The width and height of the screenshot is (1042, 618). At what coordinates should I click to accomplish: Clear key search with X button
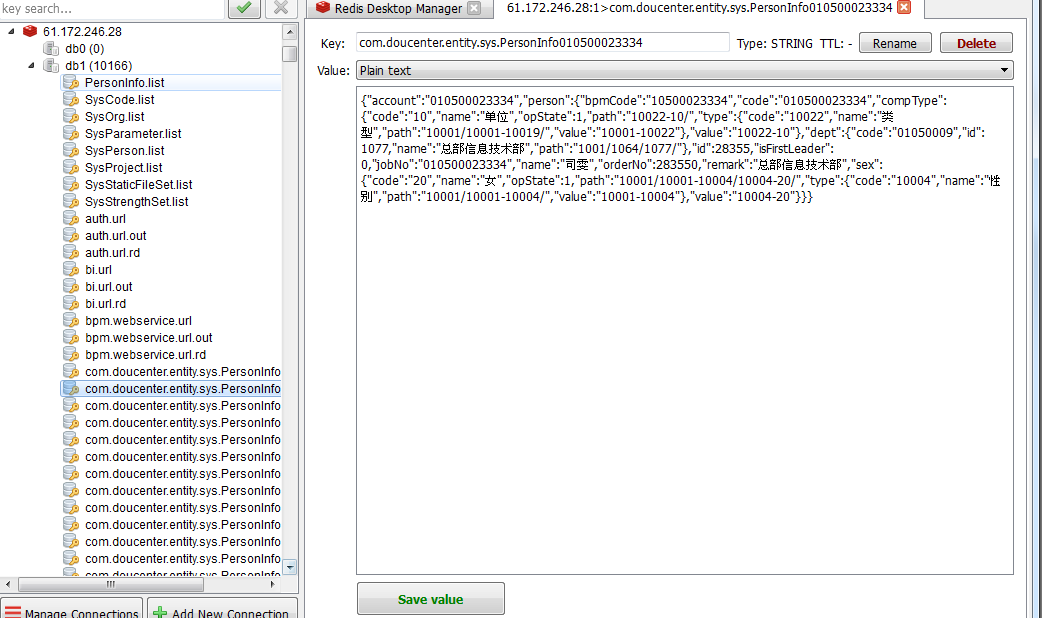tap(281, 8)
